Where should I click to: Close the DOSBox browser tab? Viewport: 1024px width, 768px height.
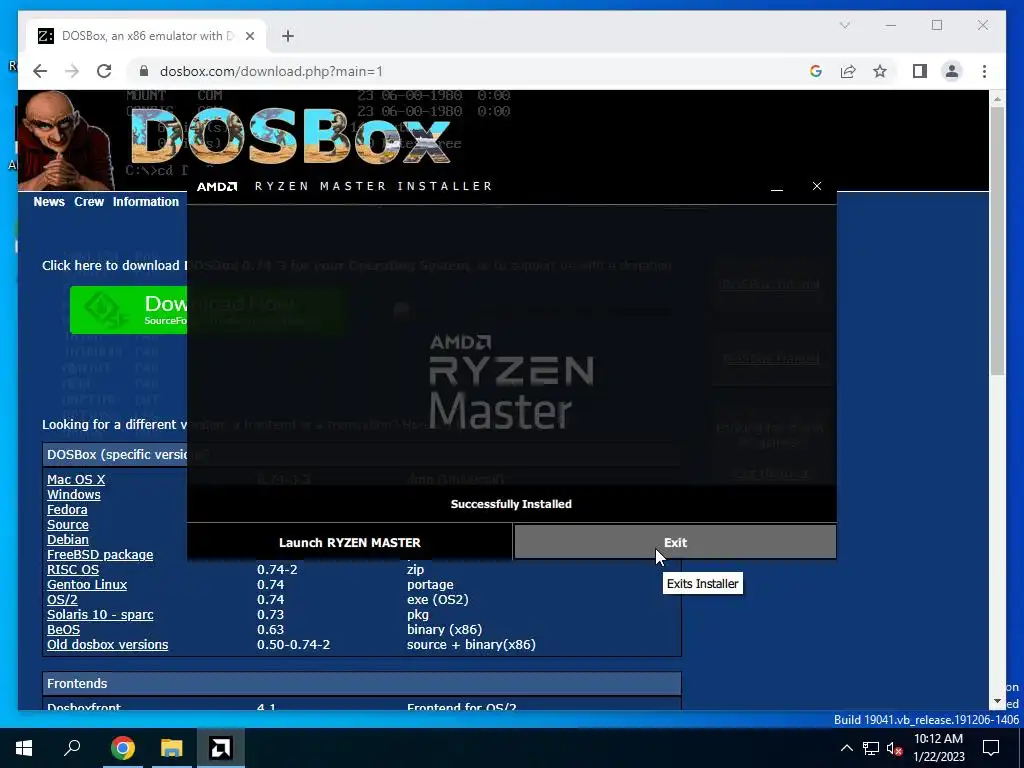[x=249, y=36]
